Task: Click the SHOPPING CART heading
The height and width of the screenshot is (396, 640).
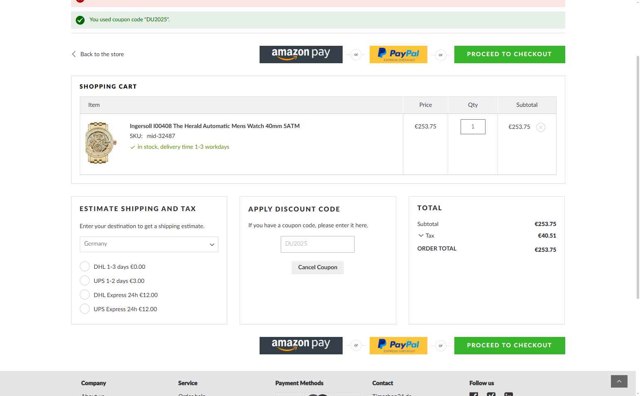Action: click(x=108, y=87)
